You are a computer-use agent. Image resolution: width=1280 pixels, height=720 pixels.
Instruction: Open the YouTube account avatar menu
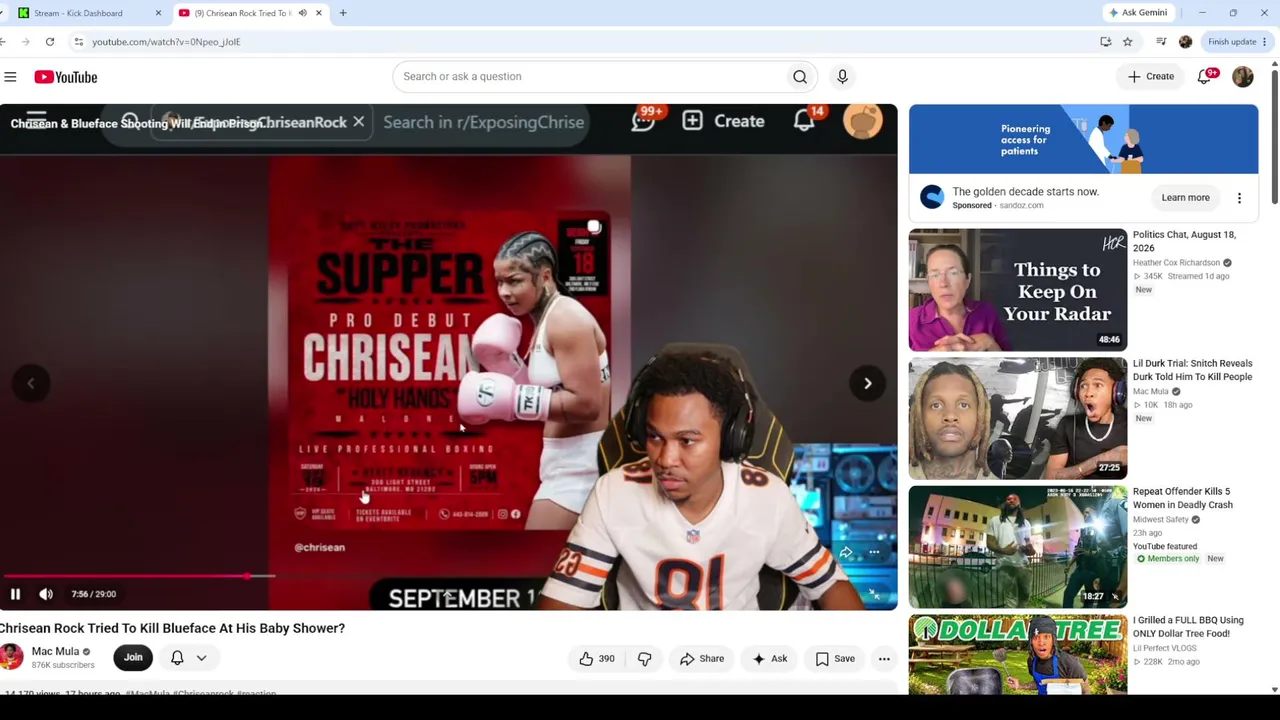[1243, 77]
